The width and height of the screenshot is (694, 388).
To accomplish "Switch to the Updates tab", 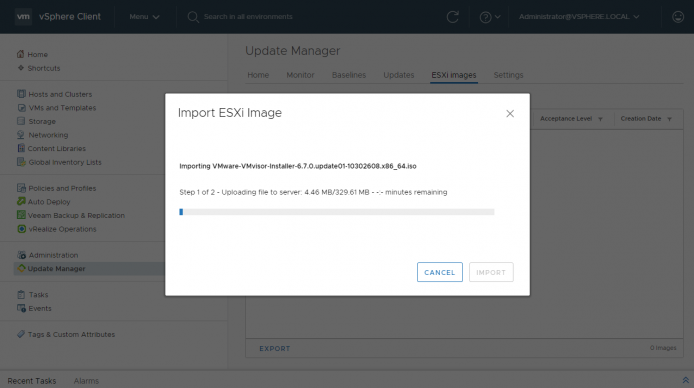I will point(399,75).
